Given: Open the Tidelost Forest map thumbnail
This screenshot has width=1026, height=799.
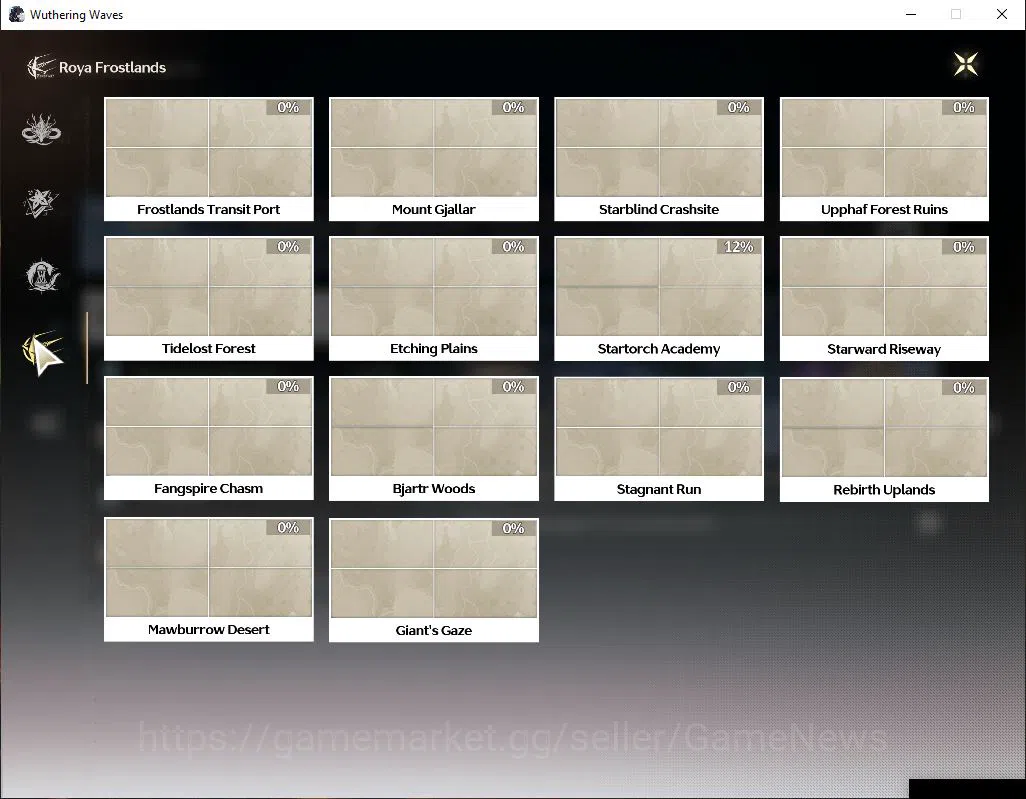Looking at the screenshot, I should tap(209, 287).
